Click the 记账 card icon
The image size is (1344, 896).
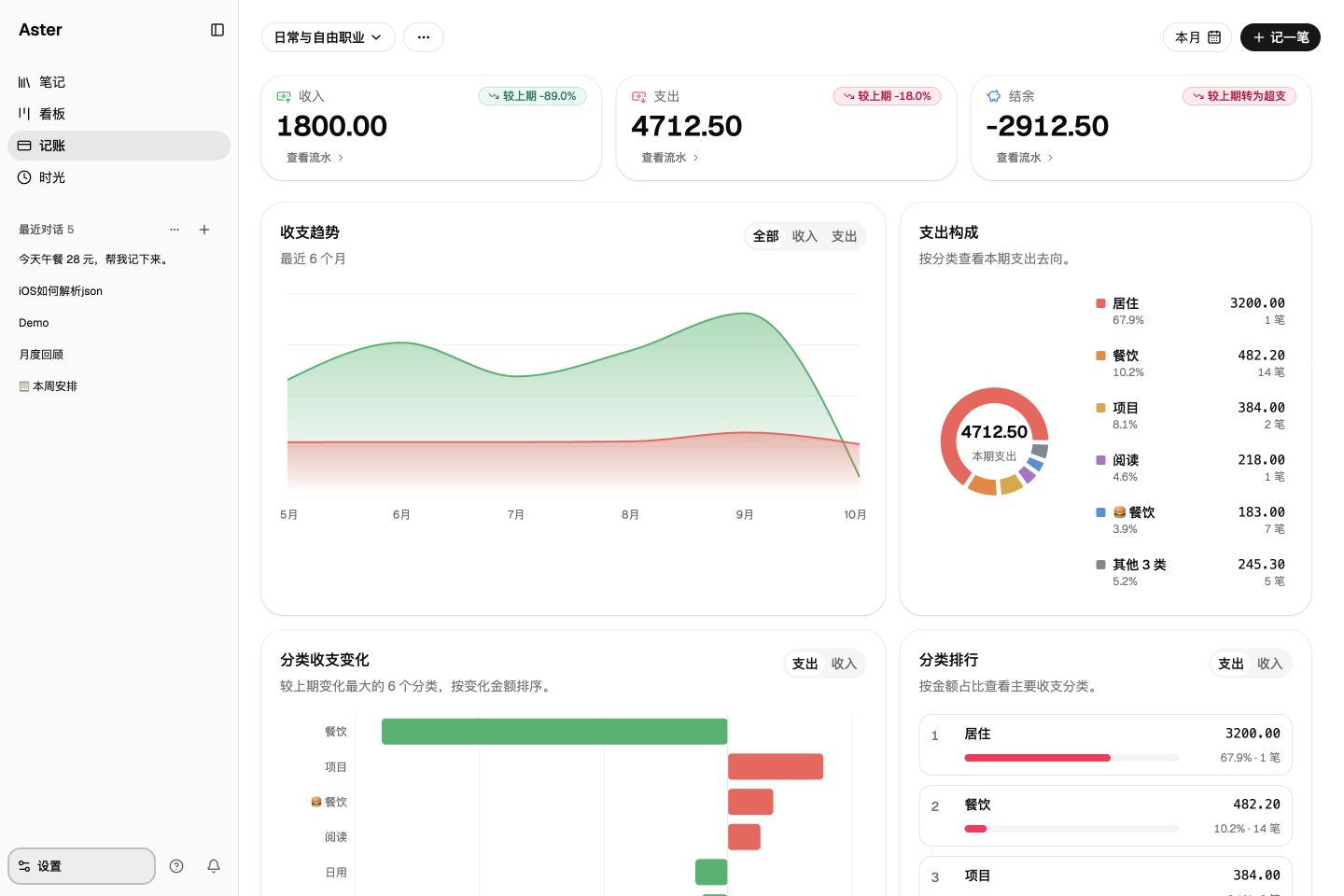pos(24,146)
